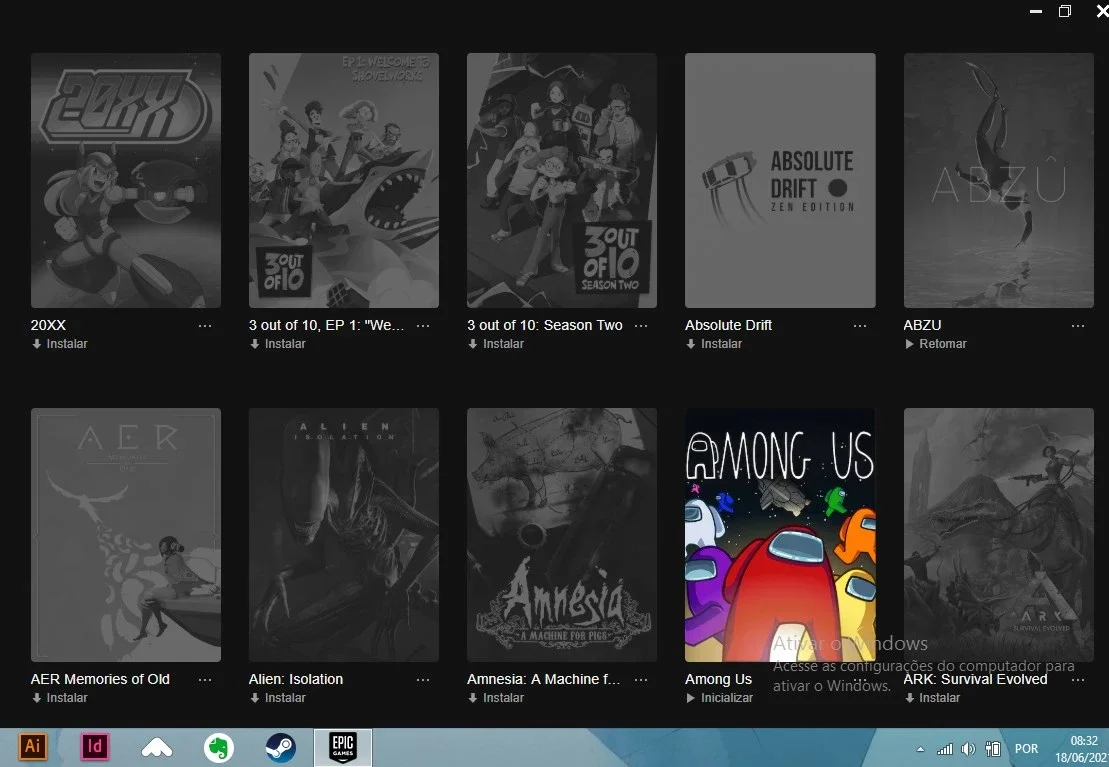
Task: Open the three-dot menu for ABZU
Action: point(1078,325)
